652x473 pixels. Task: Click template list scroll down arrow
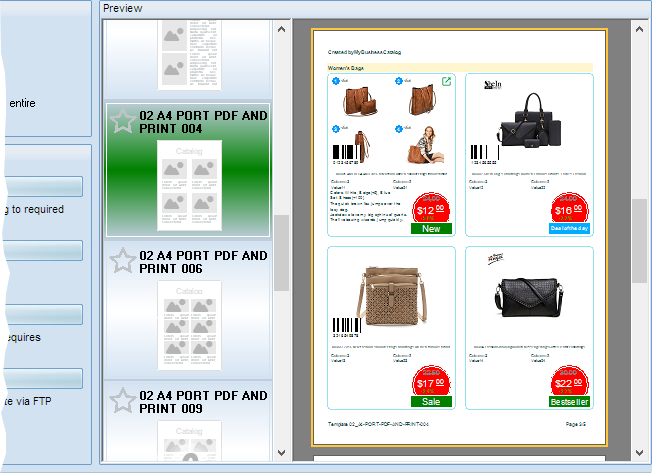pos(282,453)
